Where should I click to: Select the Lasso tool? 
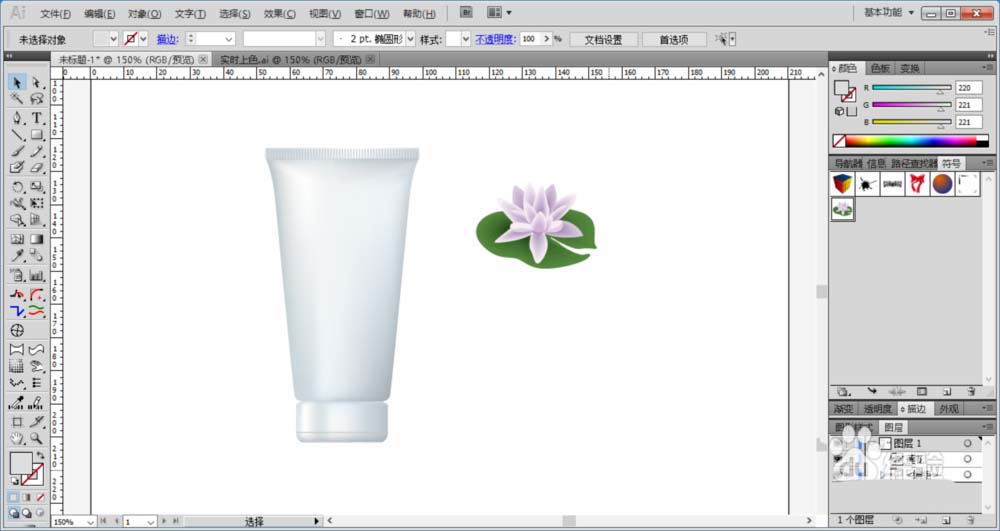tap(36, 98)
